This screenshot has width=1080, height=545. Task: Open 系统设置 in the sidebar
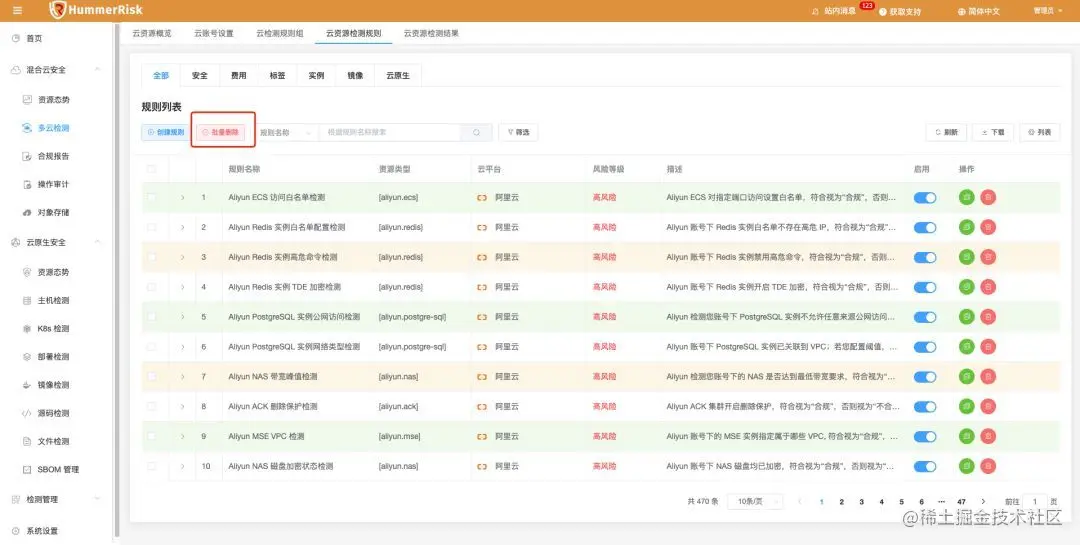pos(34,531)
